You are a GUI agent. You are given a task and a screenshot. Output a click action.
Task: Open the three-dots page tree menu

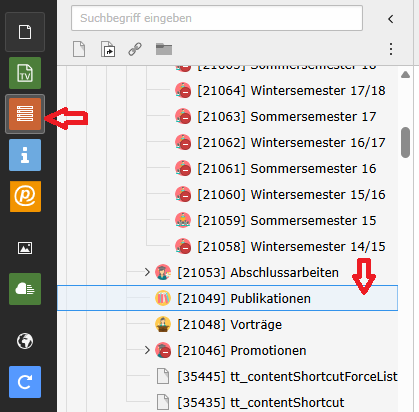point(391,49)
